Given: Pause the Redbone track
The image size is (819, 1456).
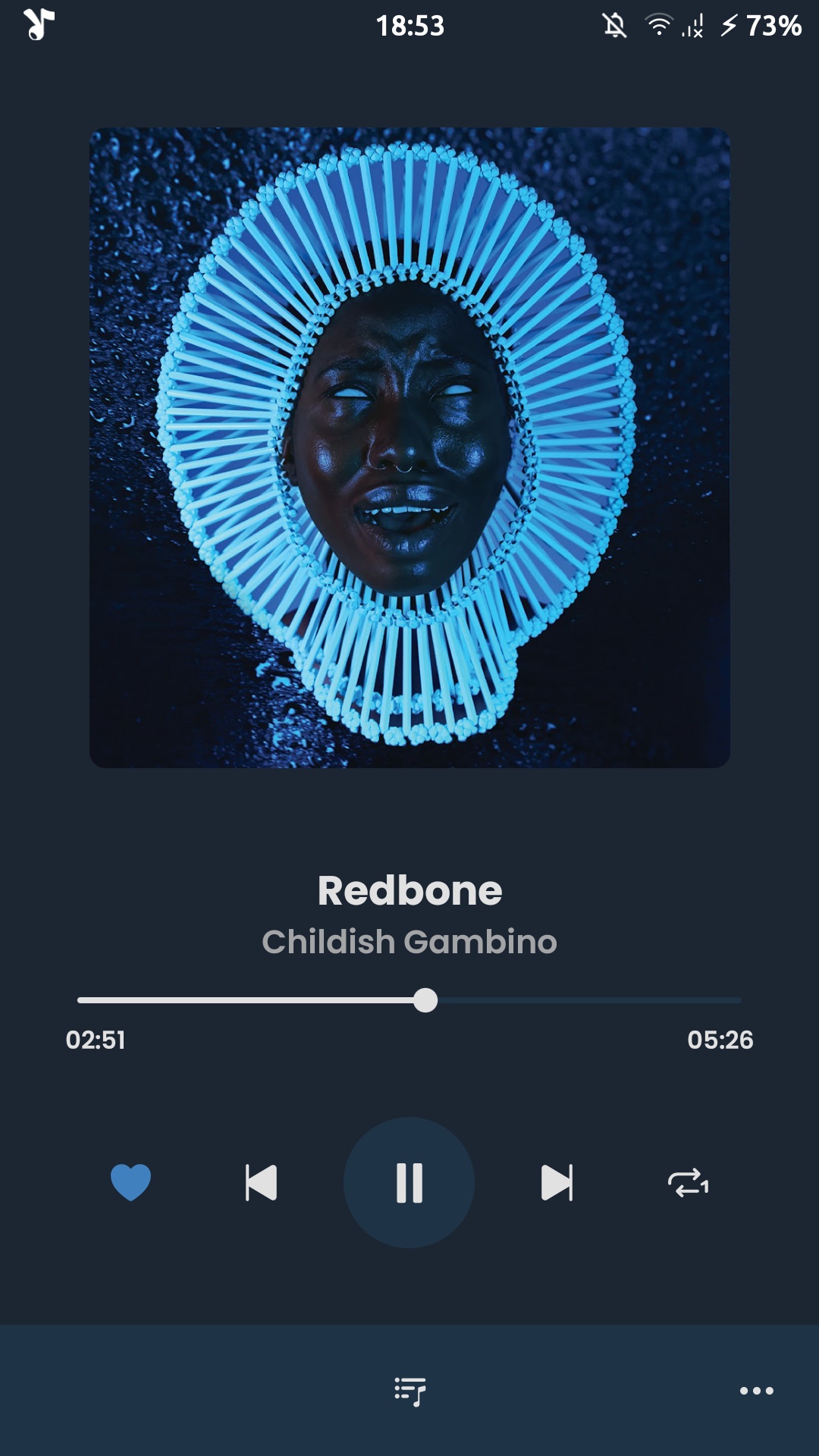Looking at the screenshot, I should 409,1182.
